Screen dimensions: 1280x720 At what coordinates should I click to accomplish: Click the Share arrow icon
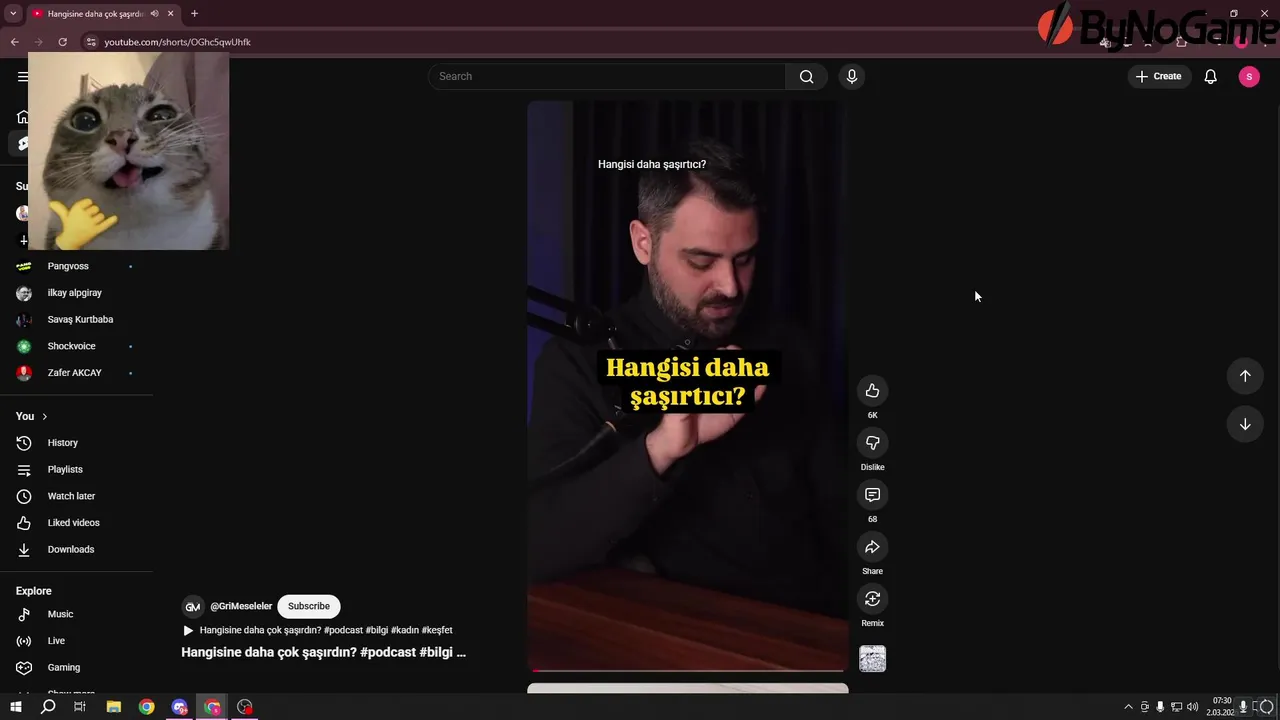[x=872, y=547]
